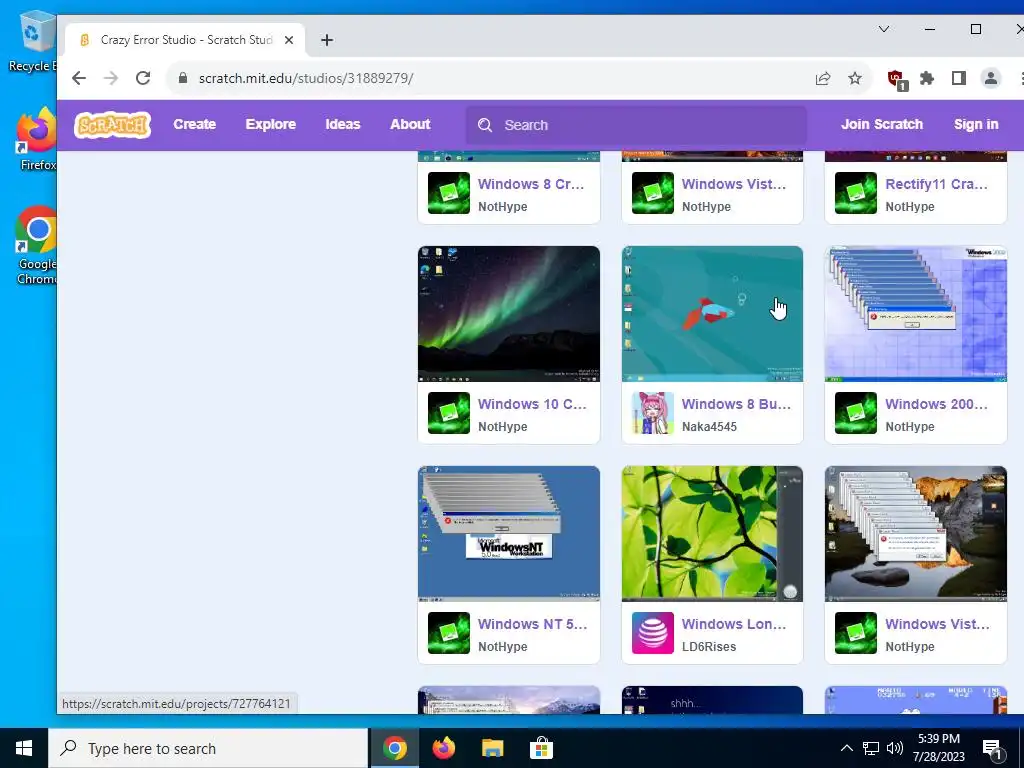Bookmark page with star icon
The width and height of the screenshot is (1024, 768).
pos(855,78)
